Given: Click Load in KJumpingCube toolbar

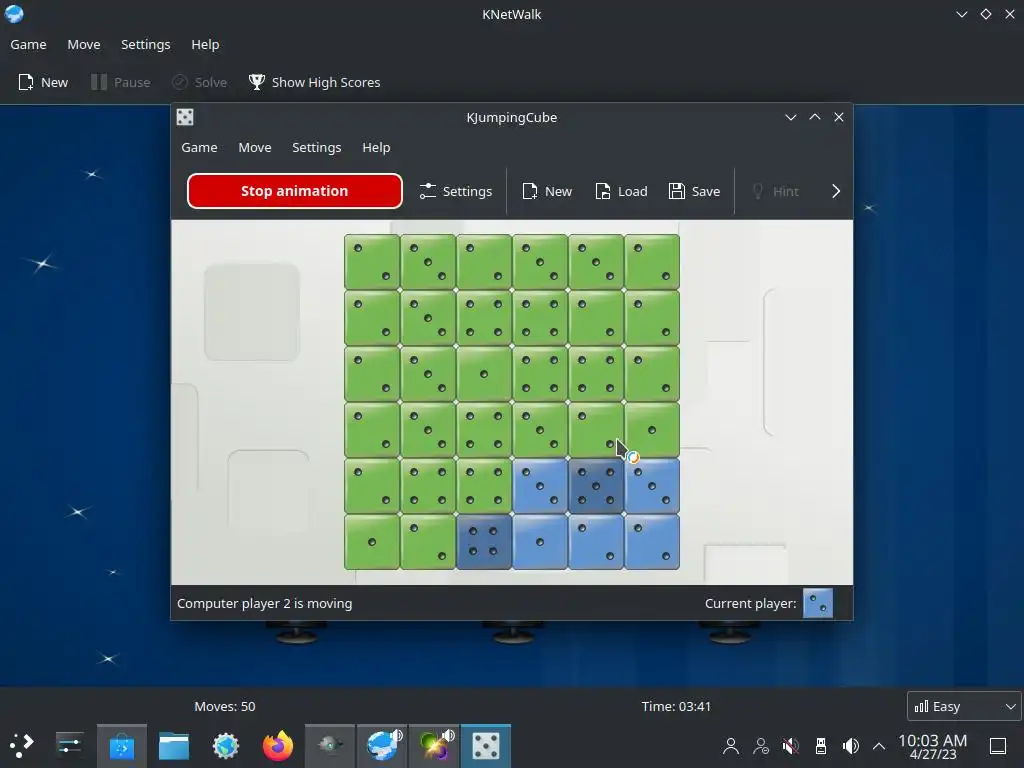Looking at the screenshot, I should (x=621, y=191).
